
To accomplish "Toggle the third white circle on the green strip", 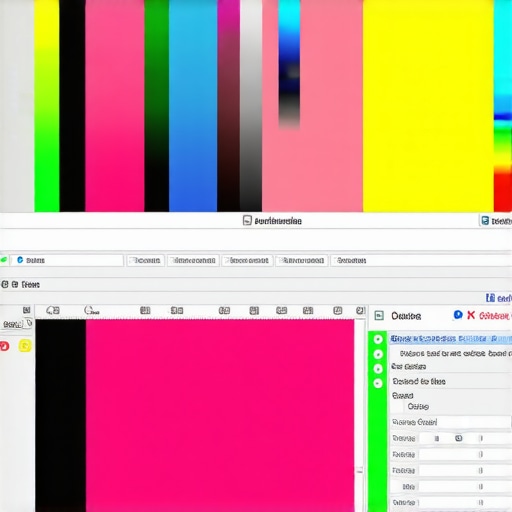I will point(378,369).
